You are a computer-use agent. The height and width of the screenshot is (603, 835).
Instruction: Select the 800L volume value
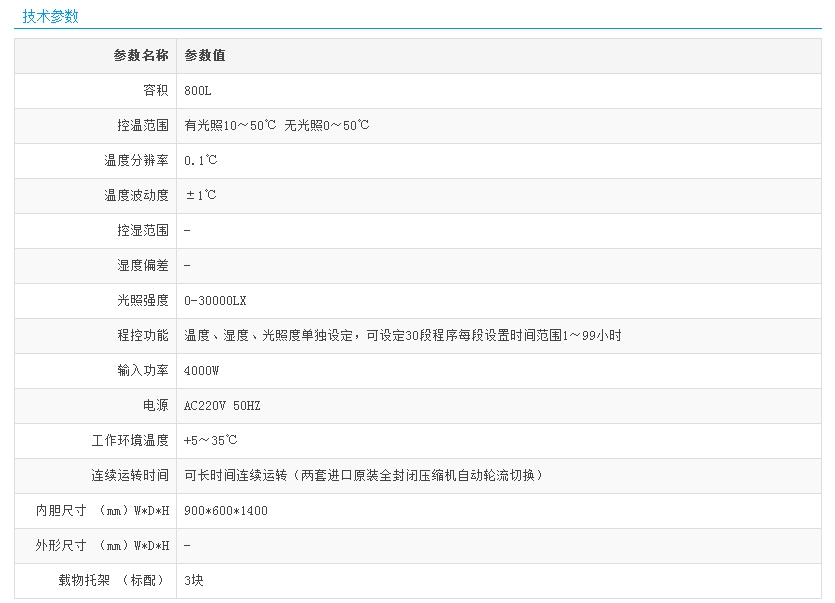click(x=198, y=91)
